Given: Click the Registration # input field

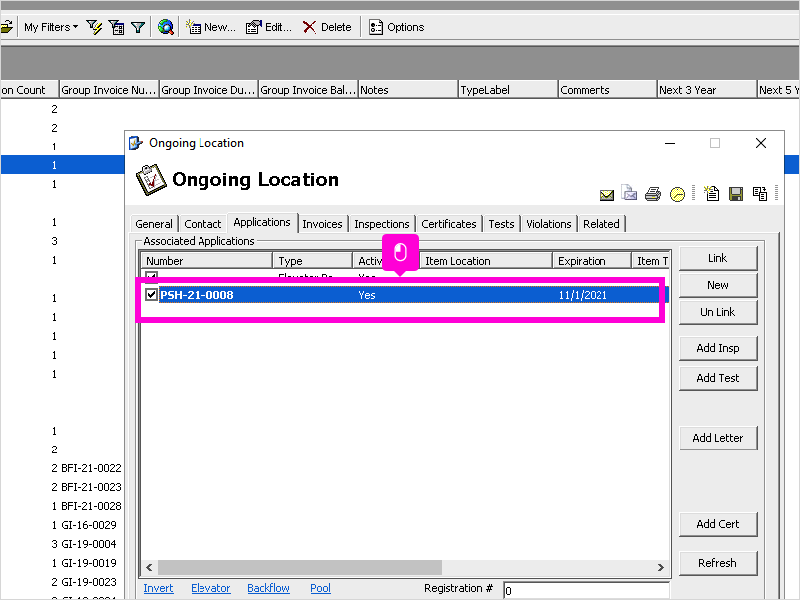Looking at the screenshot, I should 586,590.
